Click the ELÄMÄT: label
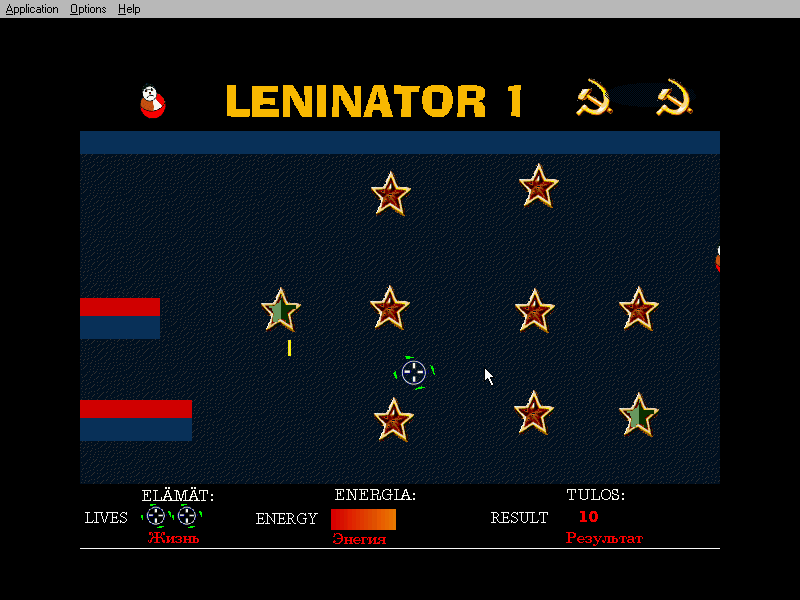The image size is (800, 600). click(178, 495)
